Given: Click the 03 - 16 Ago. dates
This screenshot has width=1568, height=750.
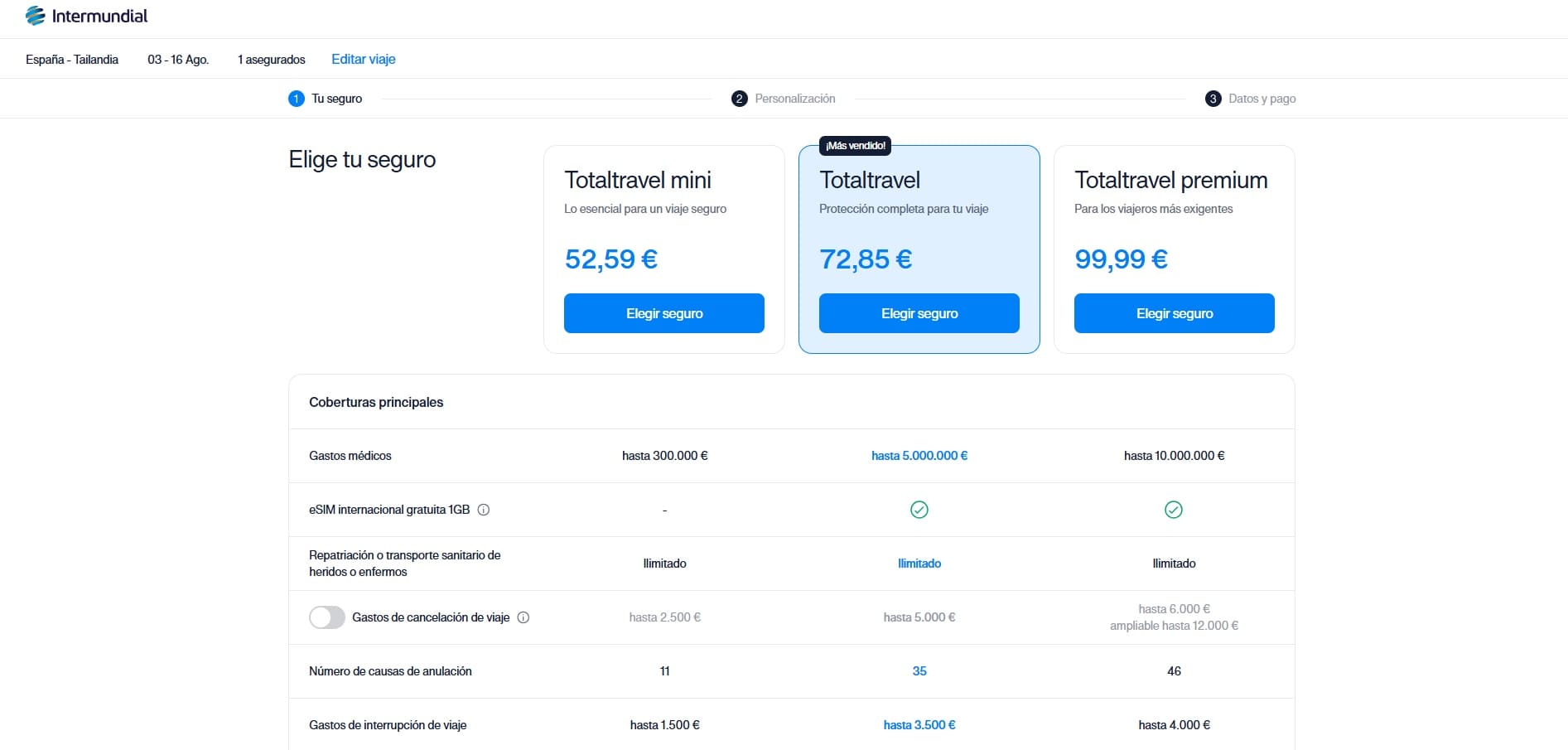Looking at the screenshot, I should (x=178, y=60).
